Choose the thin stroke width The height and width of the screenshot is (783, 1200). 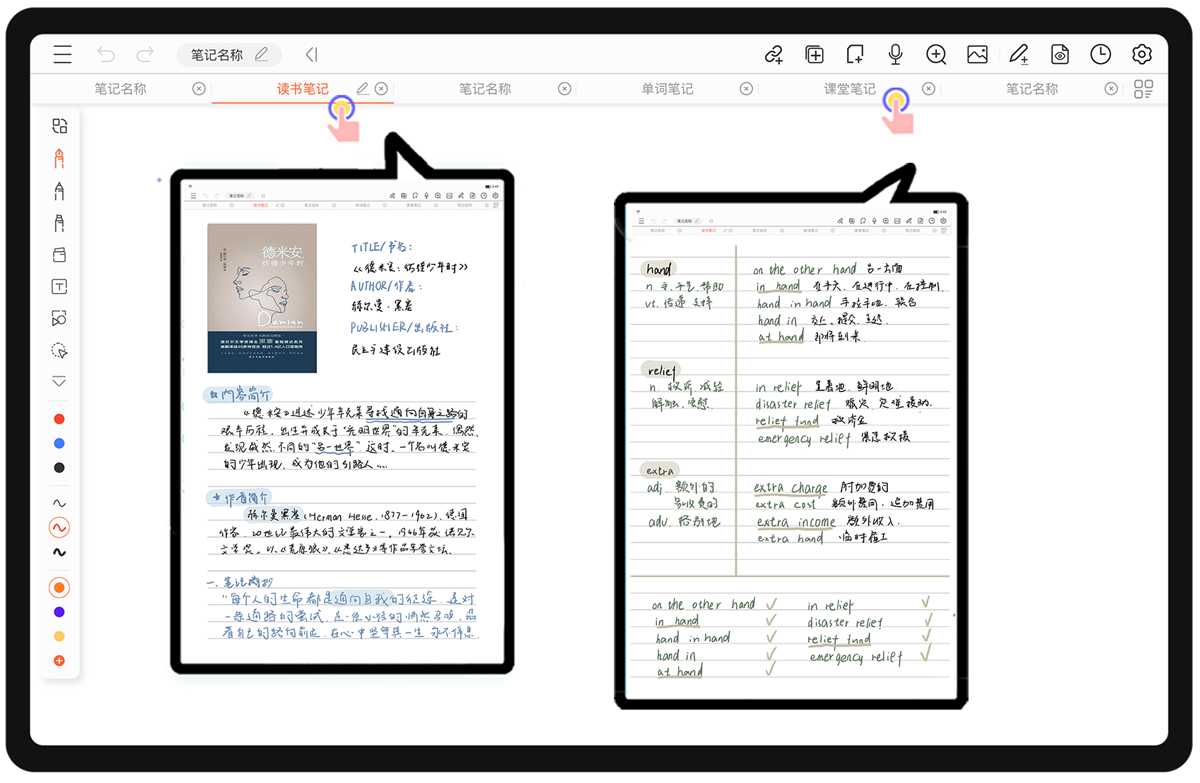click(x=59, y=503)
